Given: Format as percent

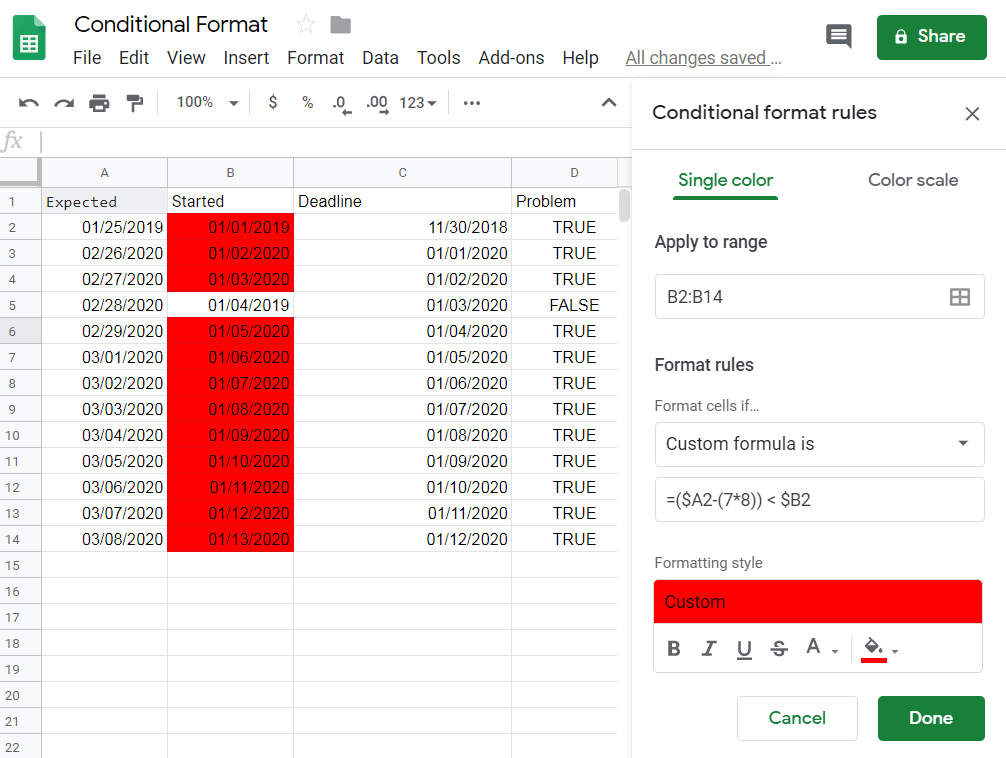Looking at the screenshot, I should coord(307,102).
